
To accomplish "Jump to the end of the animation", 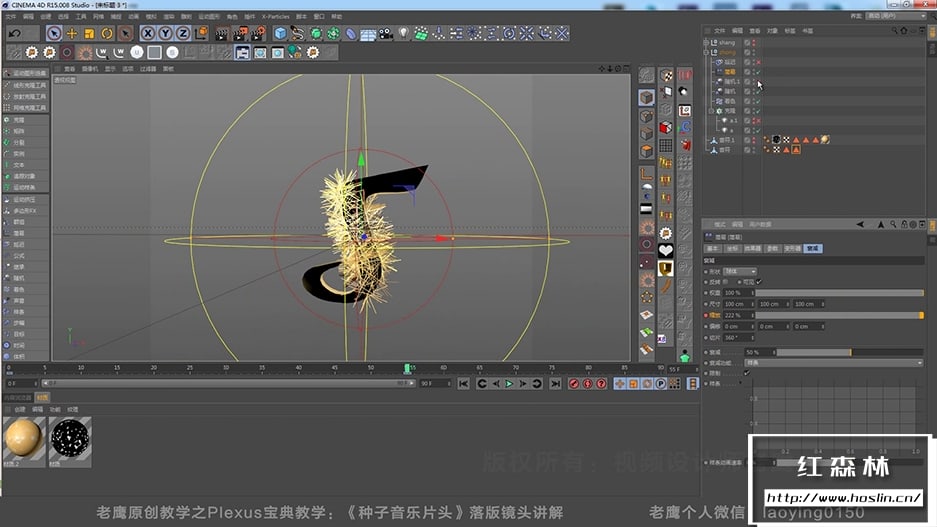I will [x=556, y=384].
